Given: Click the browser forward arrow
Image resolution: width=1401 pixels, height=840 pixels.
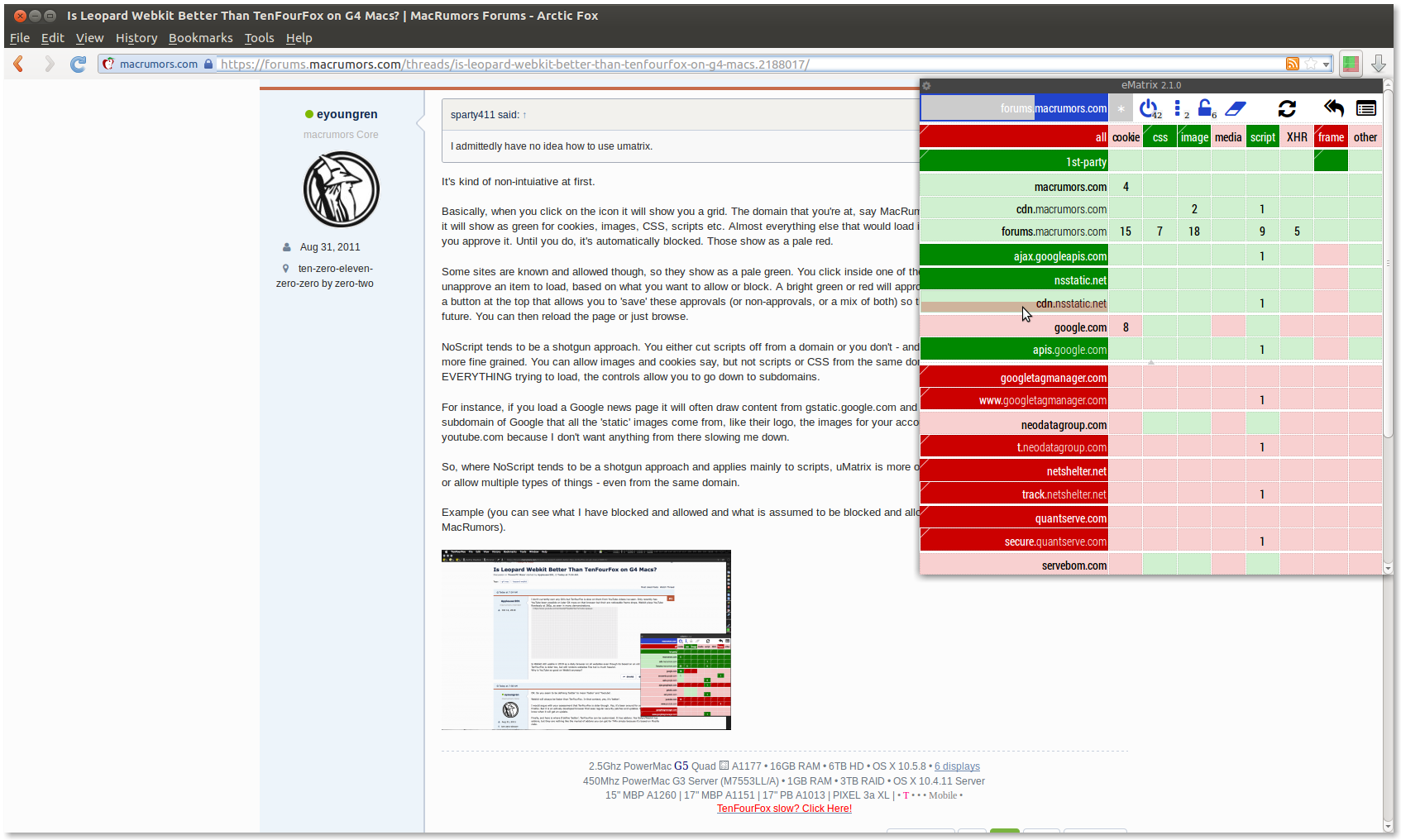Looking at the screenshot, I should [49, 64].
